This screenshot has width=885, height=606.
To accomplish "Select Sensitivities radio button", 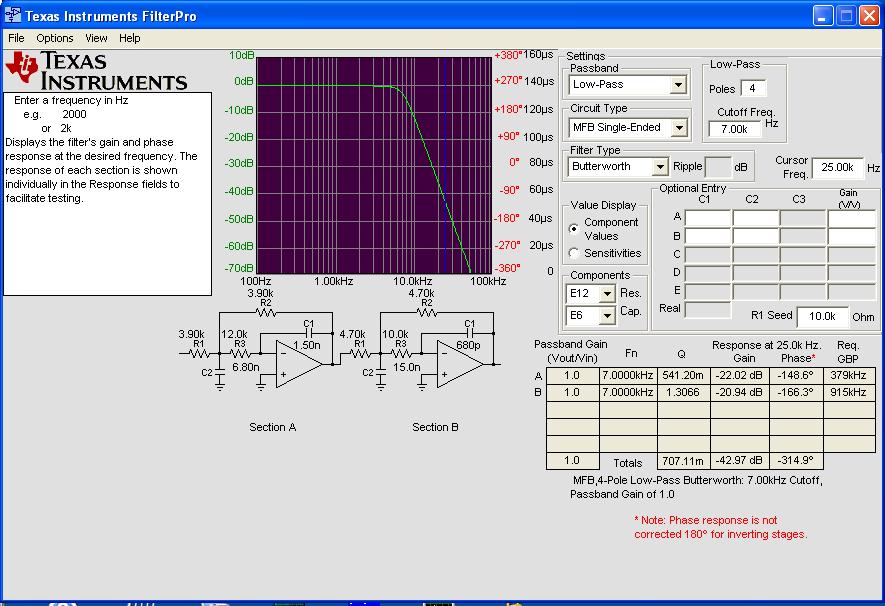I will point(574,253).
